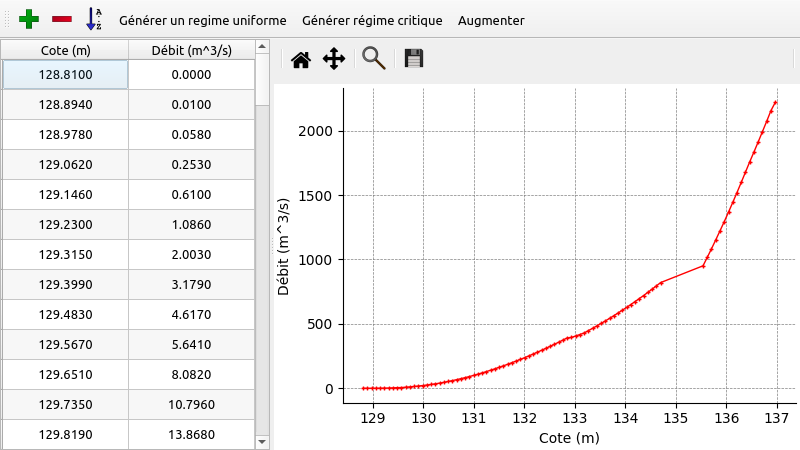Click the red minus delete row icon
Viewport: 800px width, 450px height.
coord(62,19)
